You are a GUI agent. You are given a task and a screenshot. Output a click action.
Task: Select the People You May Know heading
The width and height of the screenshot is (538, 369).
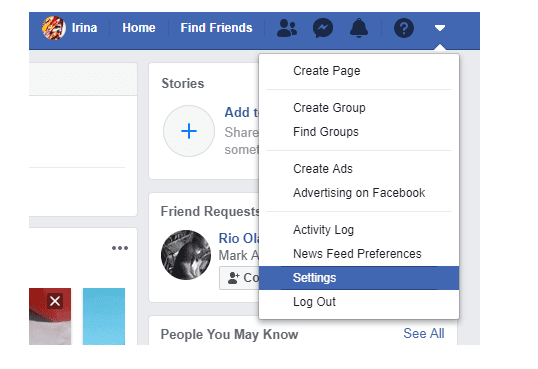(230, 335)
